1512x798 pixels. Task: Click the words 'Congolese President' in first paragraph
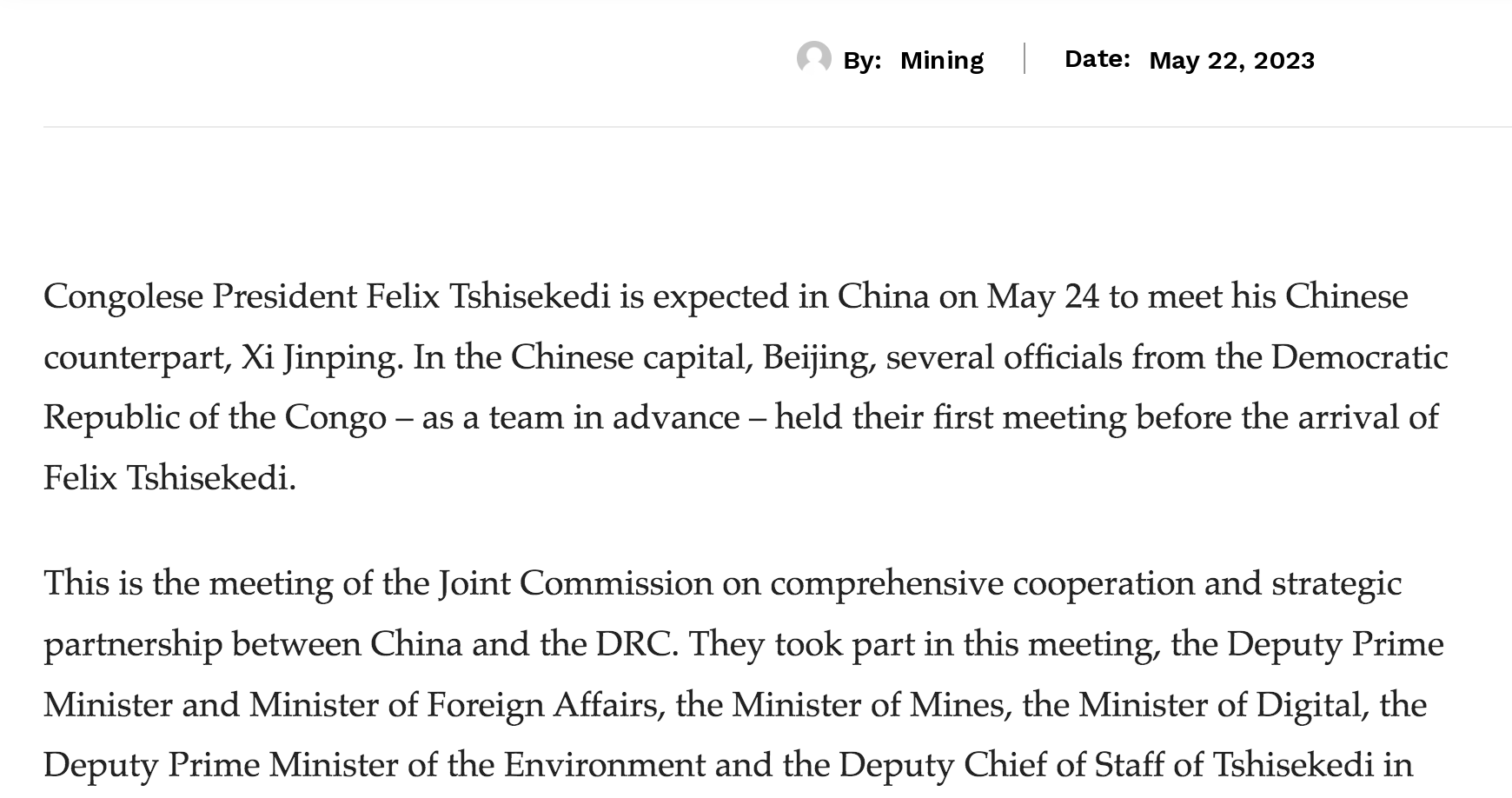200,297
